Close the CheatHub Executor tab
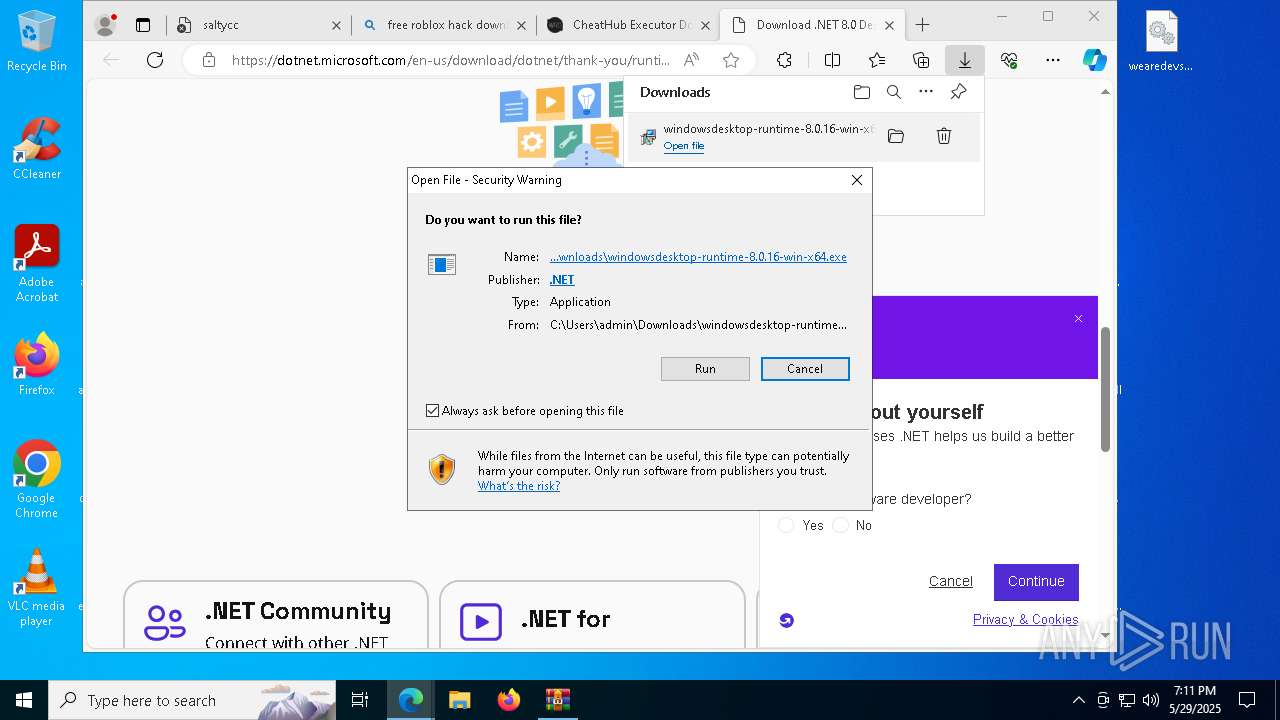Viewport: 1280px width, 720px height. (706, 25)
